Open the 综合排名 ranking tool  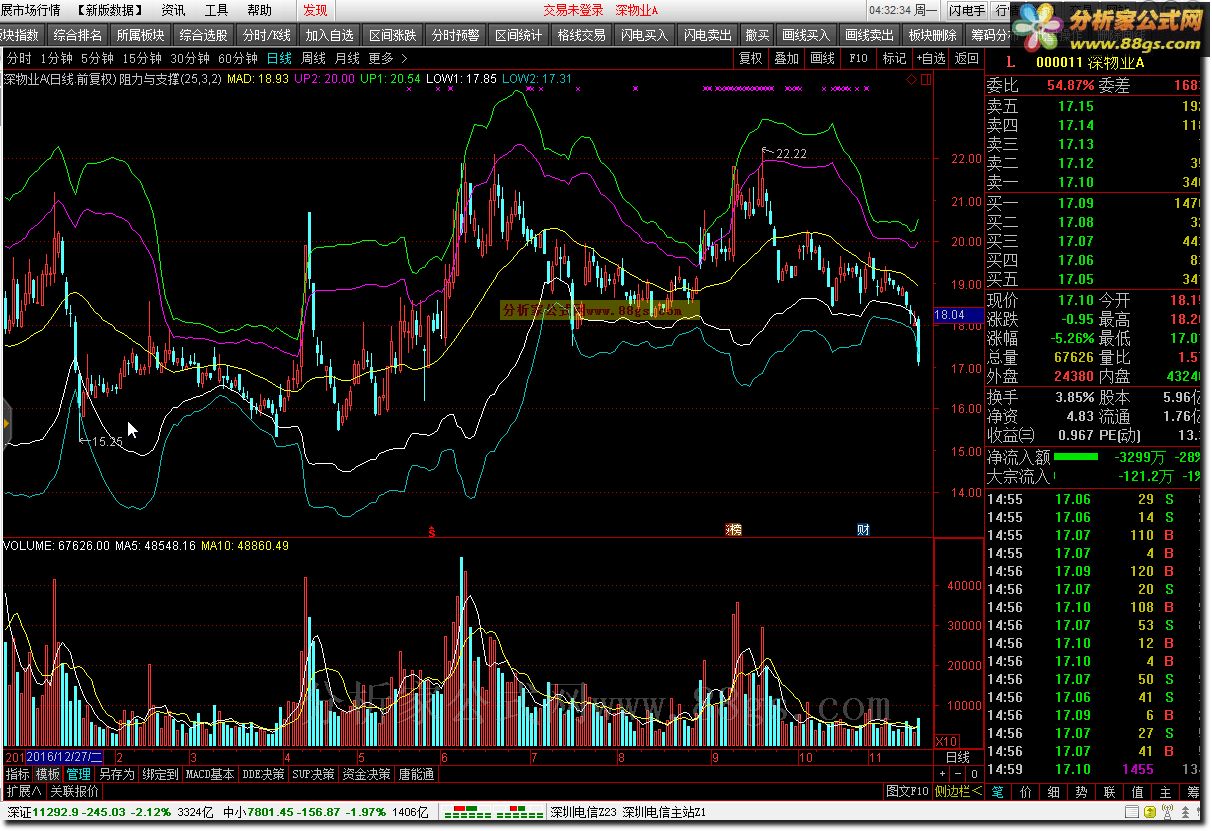pyautogui.click(x=78, y=35)
